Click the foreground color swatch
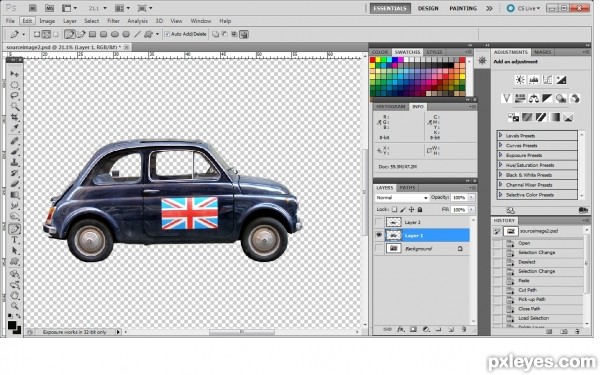The width and height of the screenshot is (600, 375). (x=12, y=325)
